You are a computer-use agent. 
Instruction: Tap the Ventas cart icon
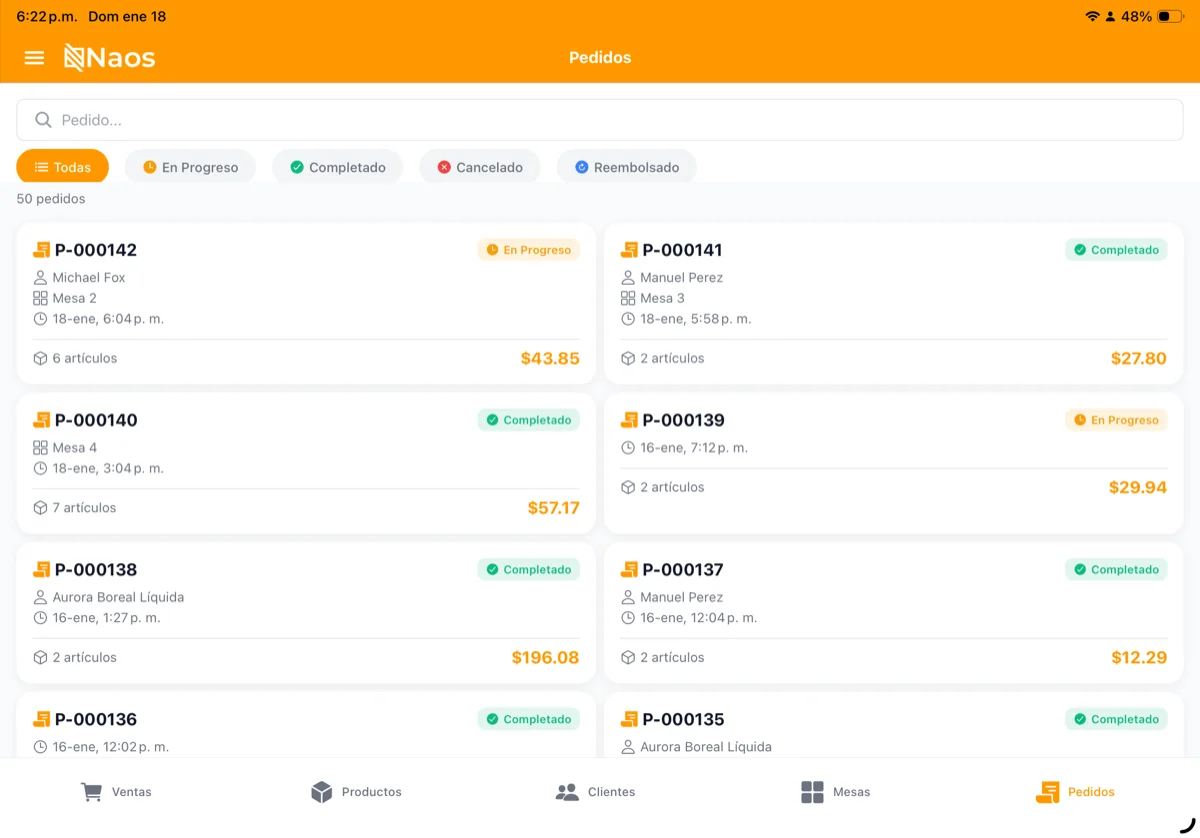pyautogui.click(x=91, y=792)
